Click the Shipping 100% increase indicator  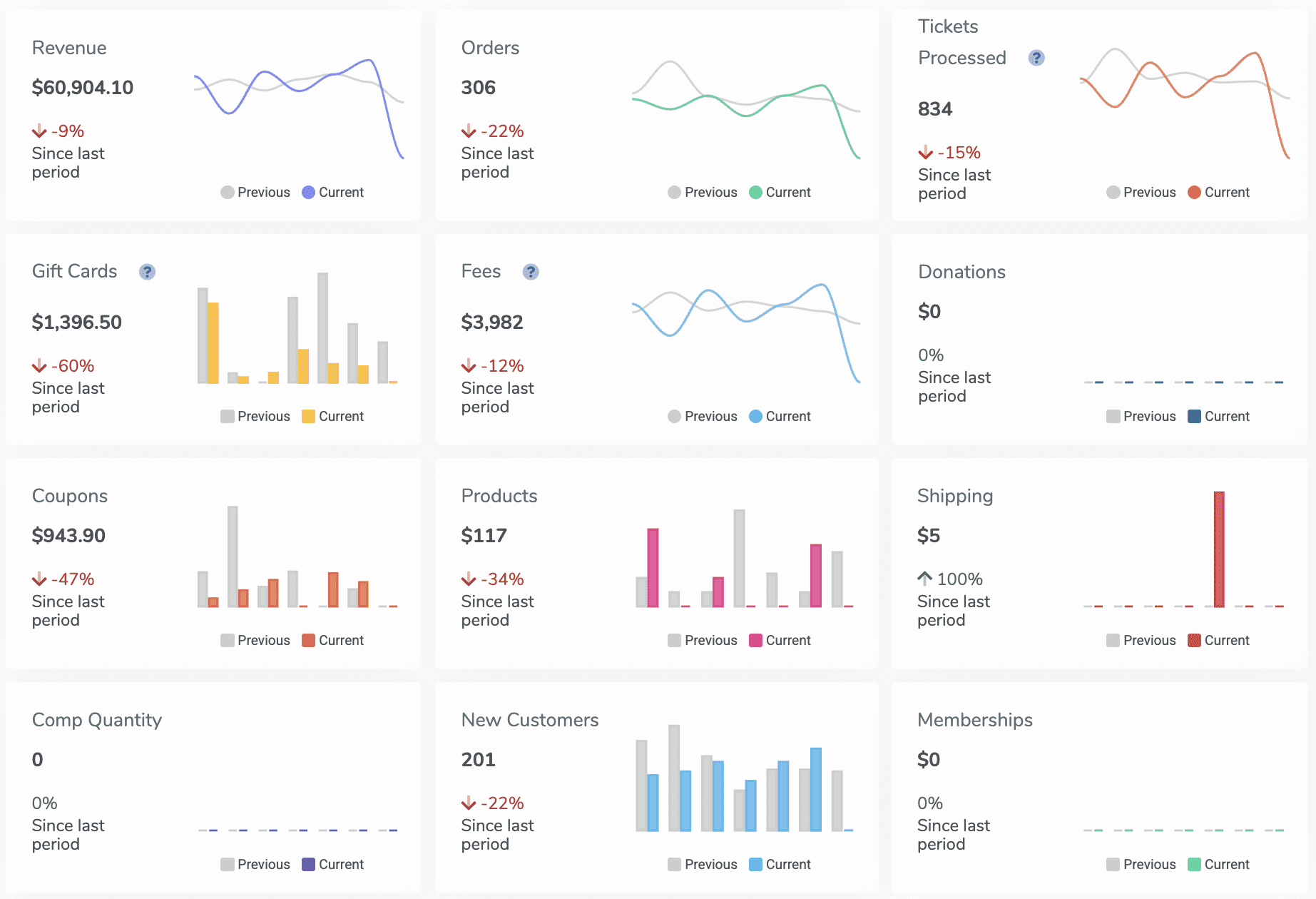[950, 579]
